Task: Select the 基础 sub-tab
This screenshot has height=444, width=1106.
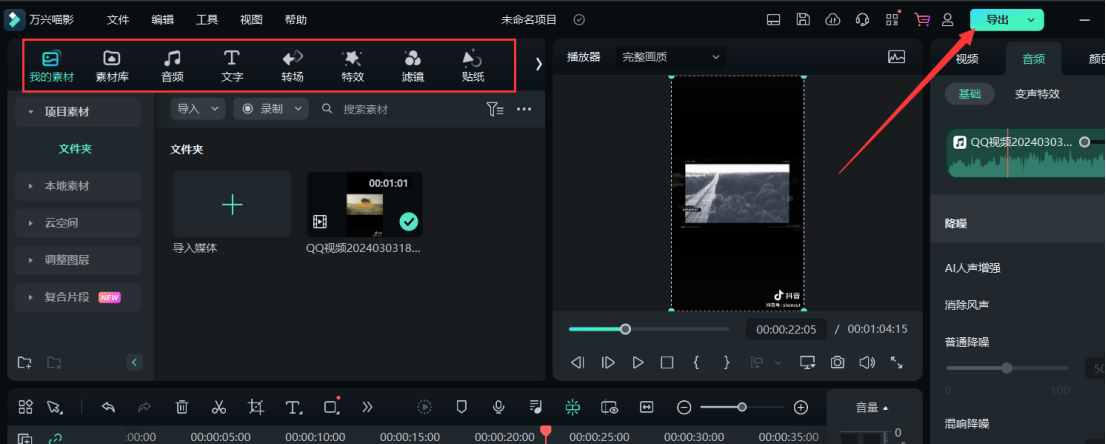Action: tap(969, 94)
